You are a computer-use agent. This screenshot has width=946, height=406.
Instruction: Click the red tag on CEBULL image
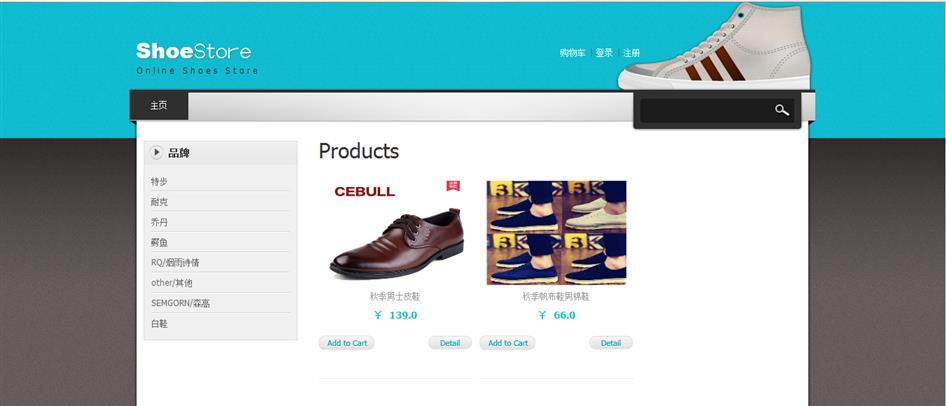[x=453, y=186]
